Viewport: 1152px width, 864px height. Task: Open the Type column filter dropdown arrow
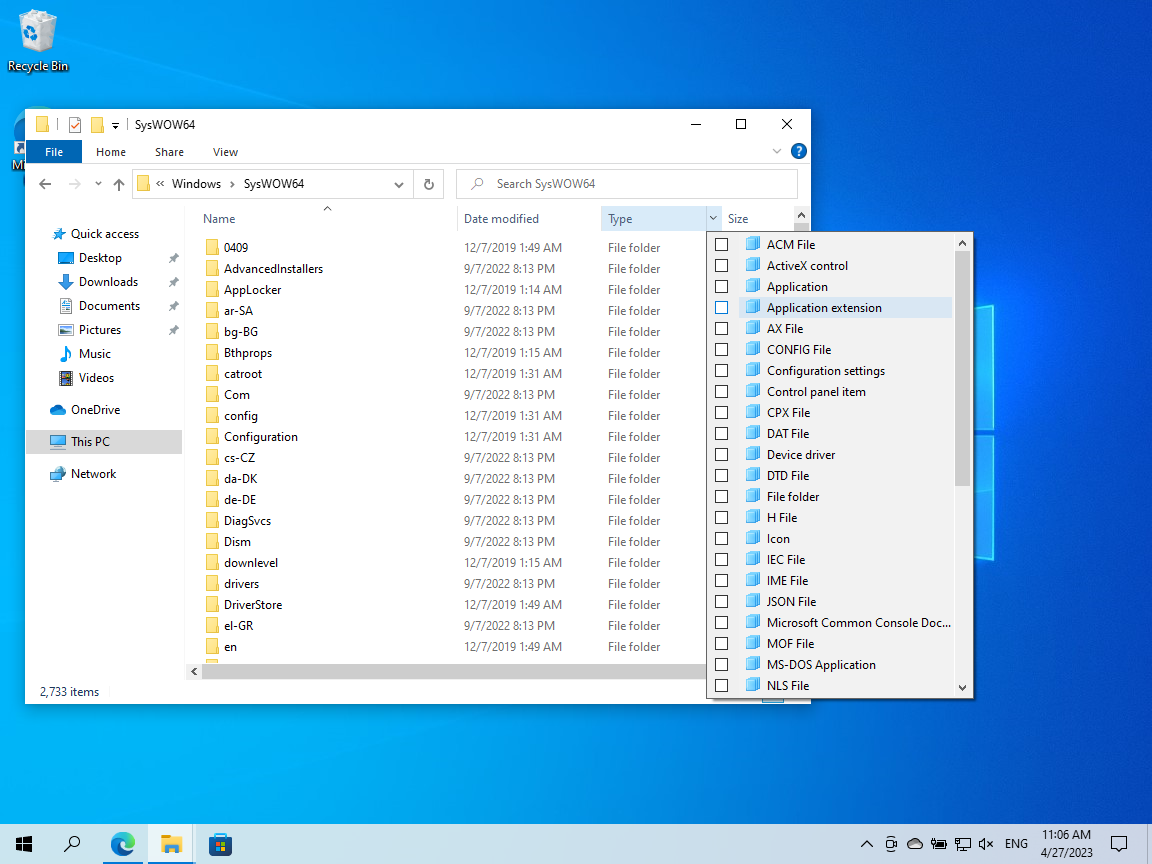713,218
